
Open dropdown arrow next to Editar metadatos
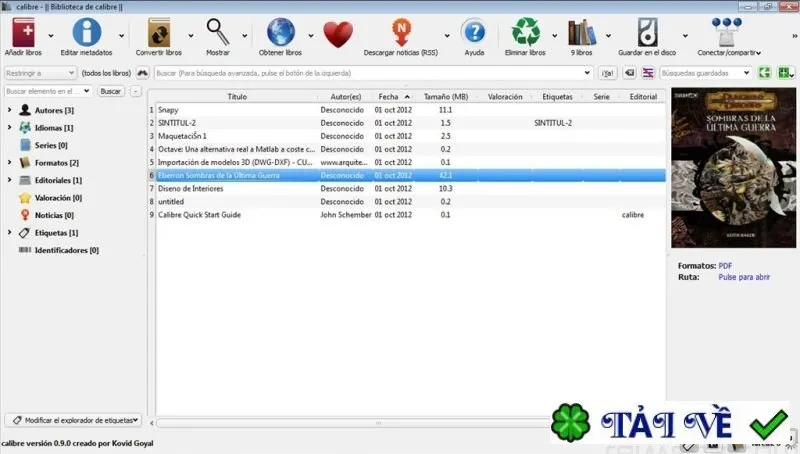pos(121,36)
